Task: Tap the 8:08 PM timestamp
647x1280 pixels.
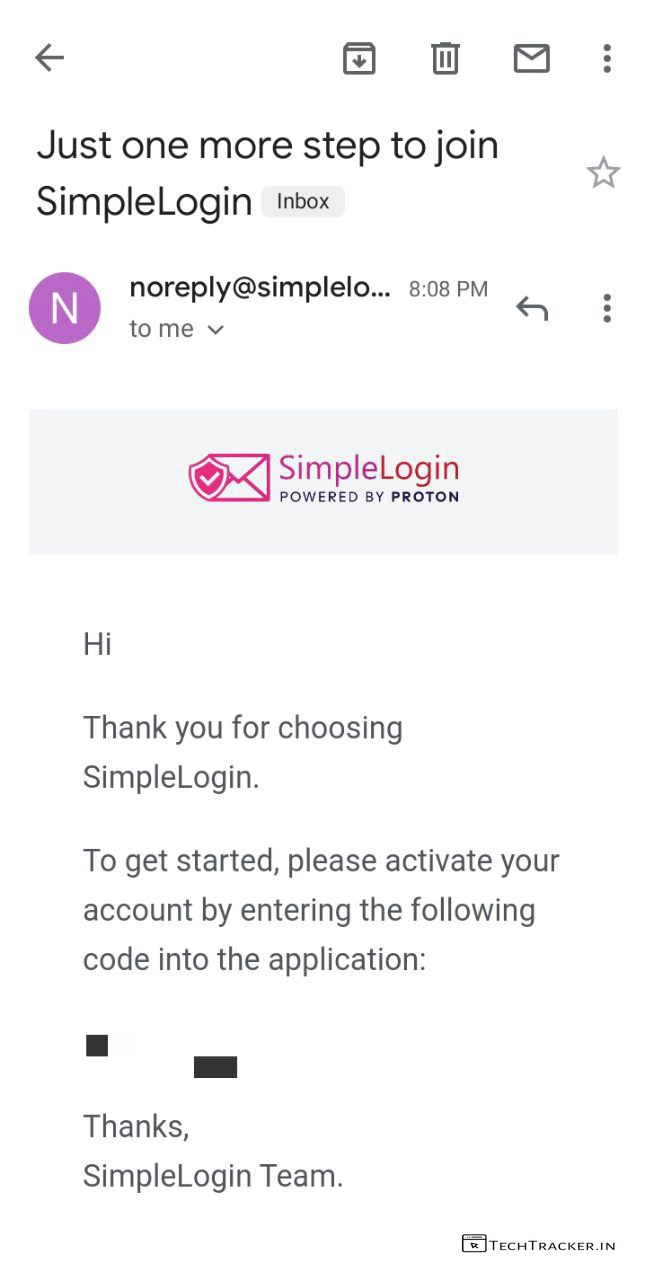Action: pos(448,289)
